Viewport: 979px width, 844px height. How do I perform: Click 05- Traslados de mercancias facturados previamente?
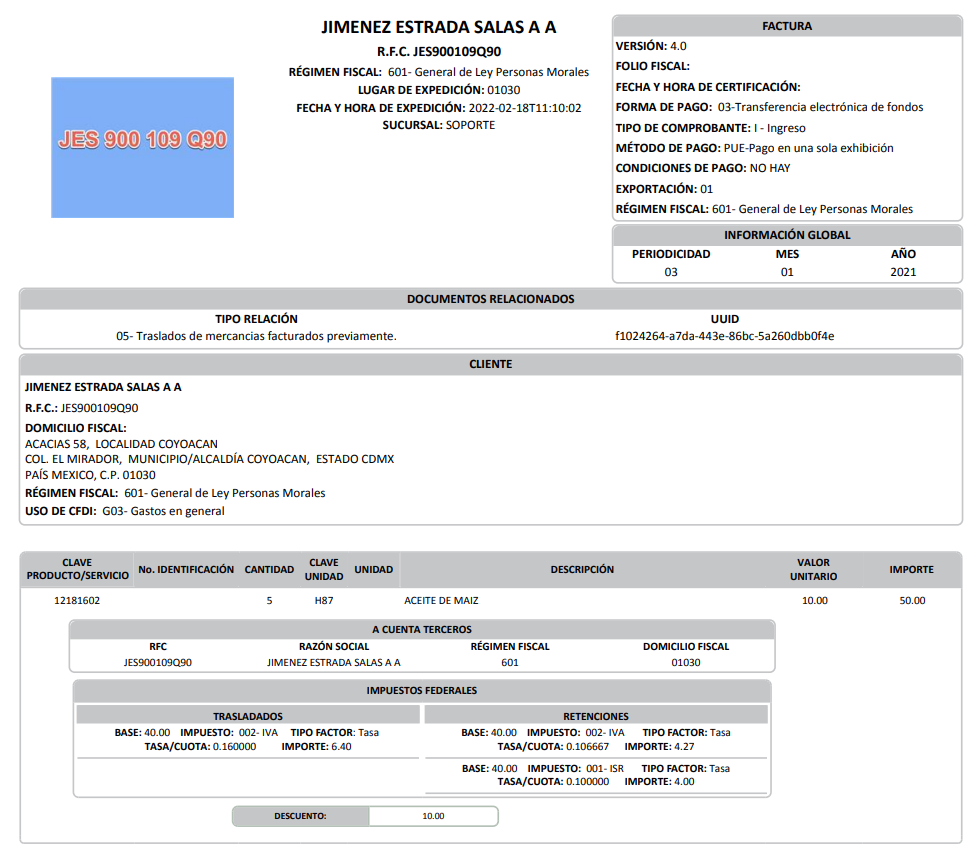tap(256, 336)
